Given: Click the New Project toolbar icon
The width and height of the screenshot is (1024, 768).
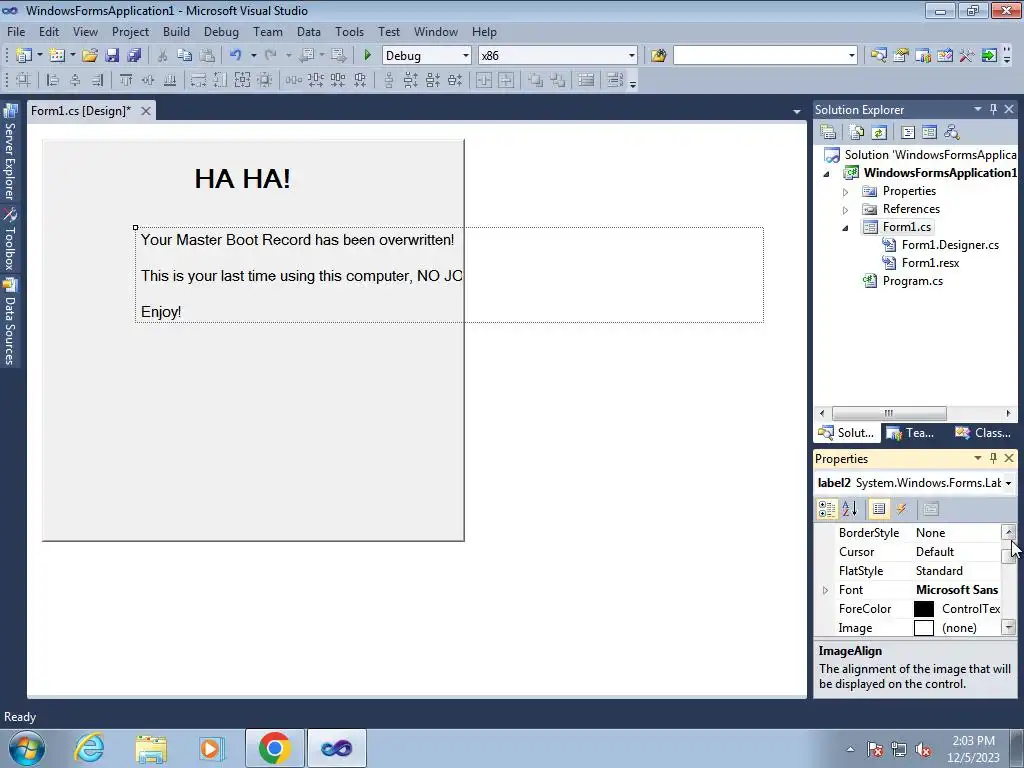Looking at the screenshot, I should coord(24,56).
